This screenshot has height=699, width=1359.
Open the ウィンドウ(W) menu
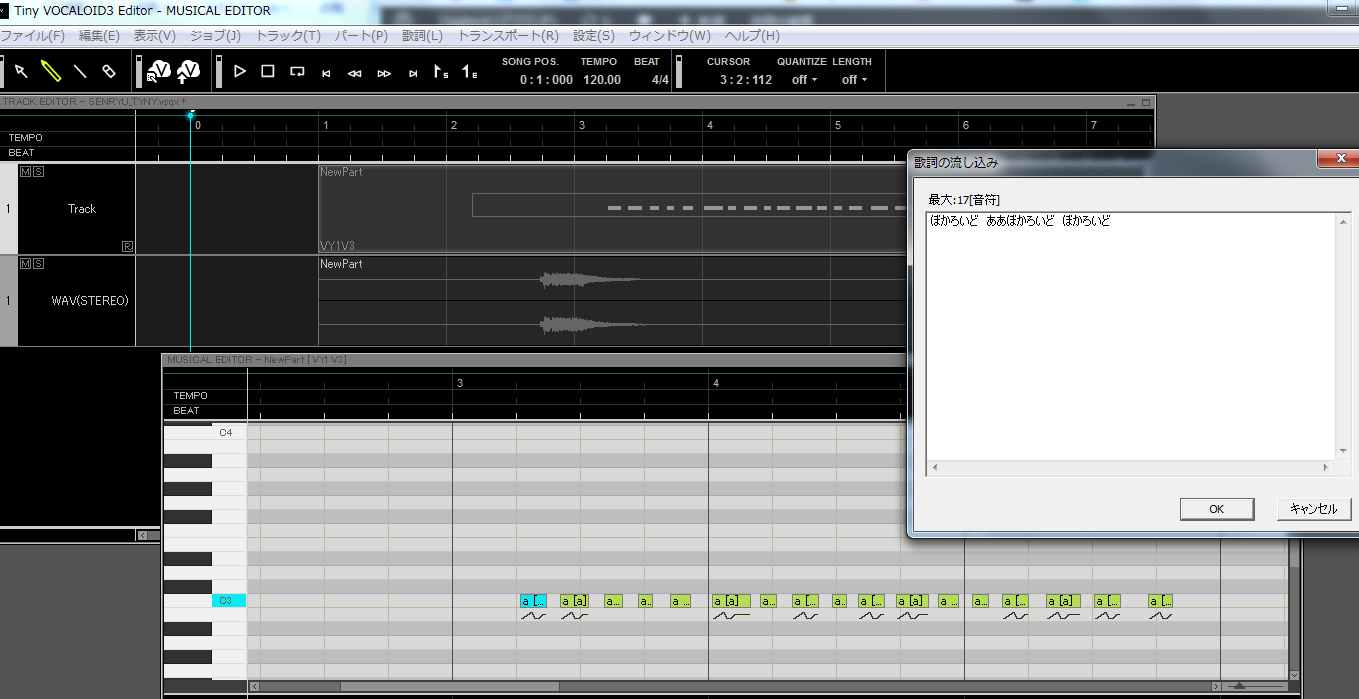(670, 36)
